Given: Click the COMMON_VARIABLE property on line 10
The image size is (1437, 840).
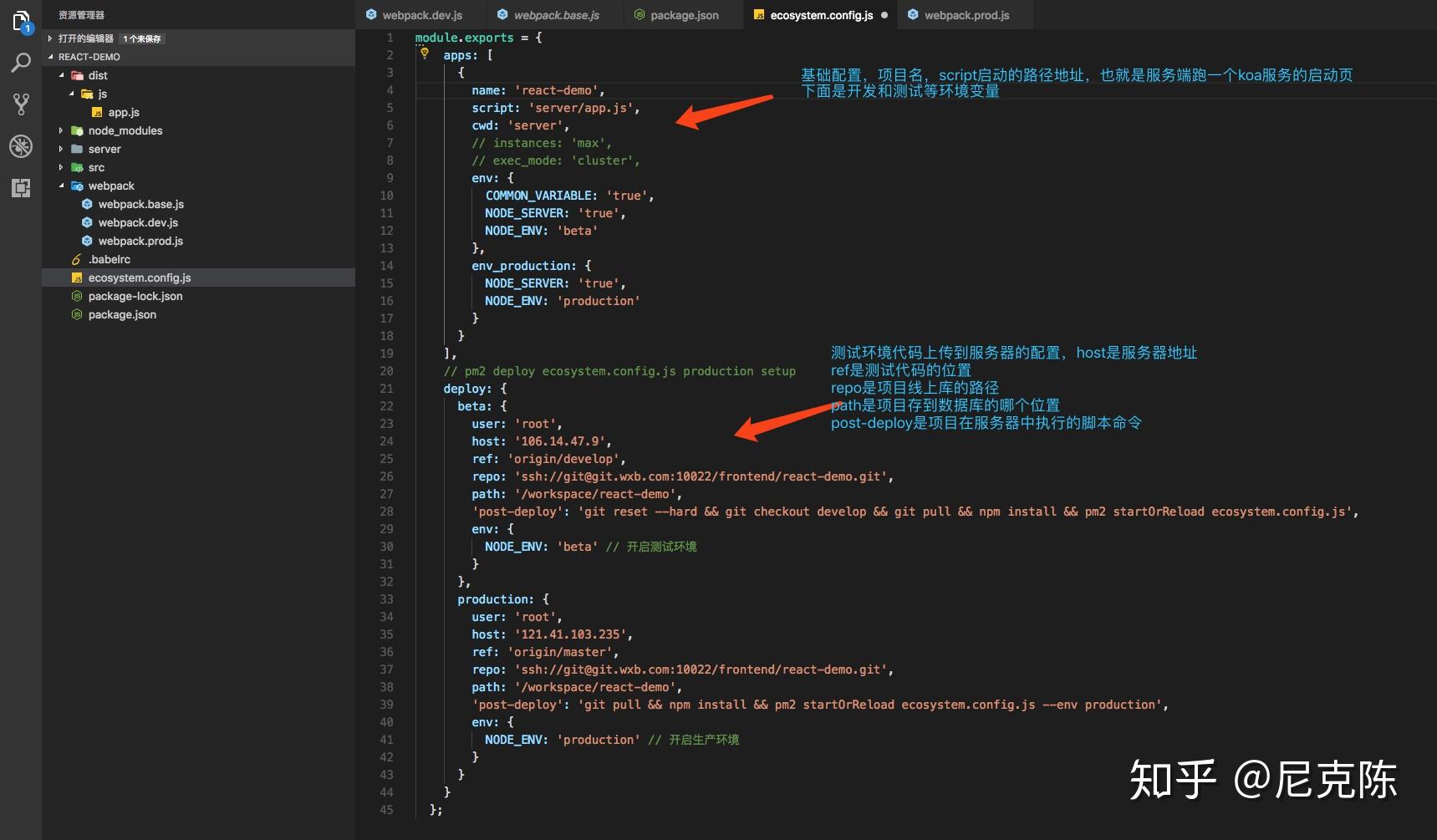Looking at the screenshot, I should pyautogui.click(x=540, y=196).
